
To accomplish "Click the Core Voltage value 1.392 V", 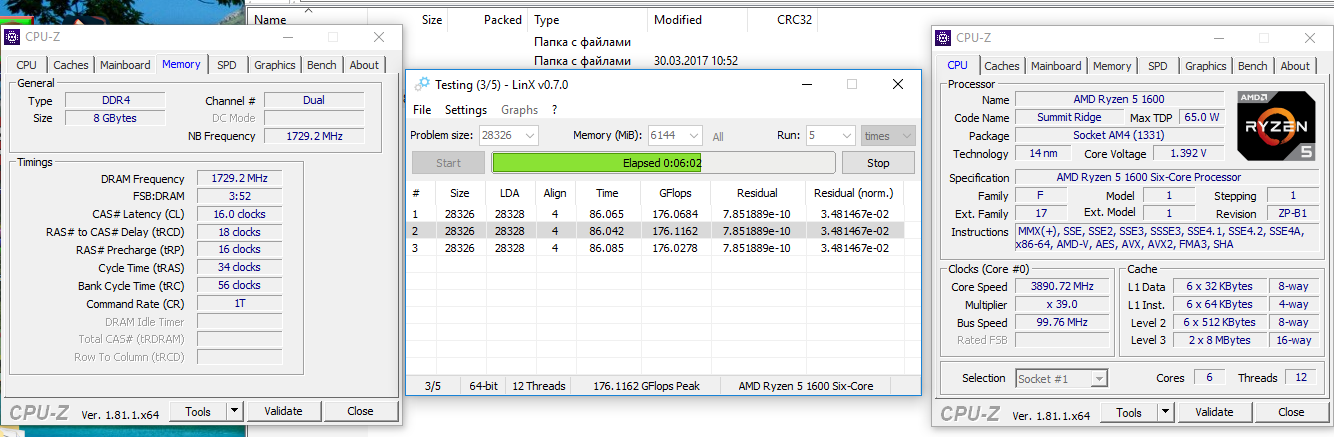I will pos(1187,153).
